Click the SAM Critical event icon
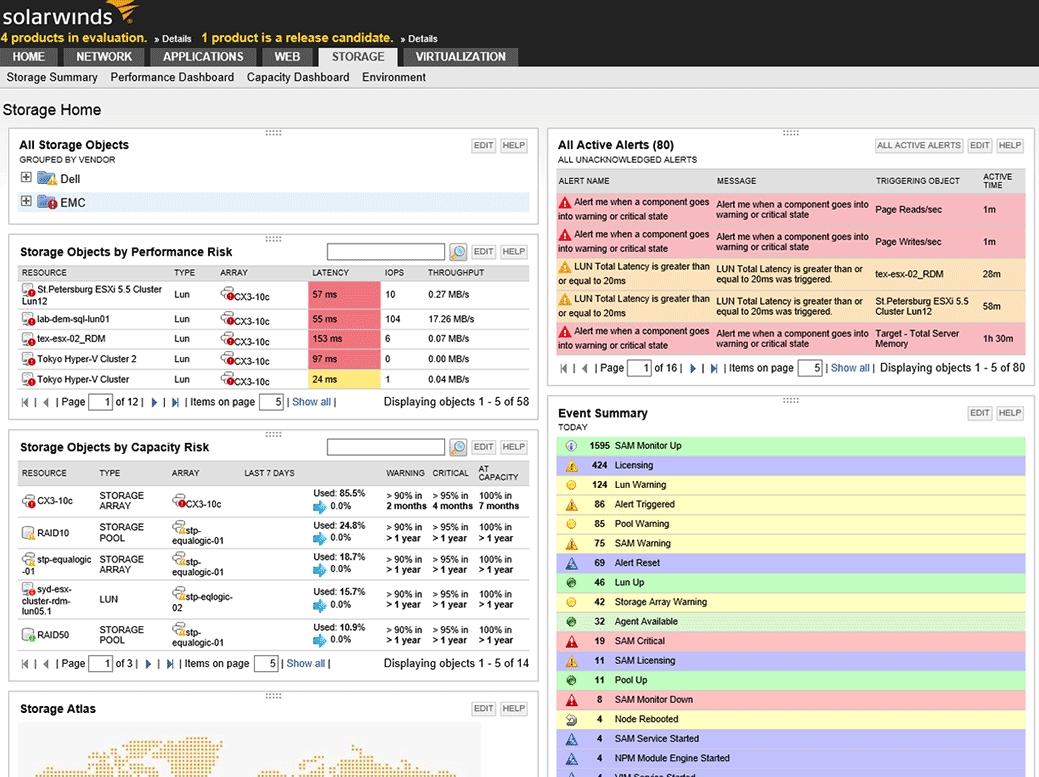The width and height of the screenshot is (1039, 777). click(x=571, y=641)
